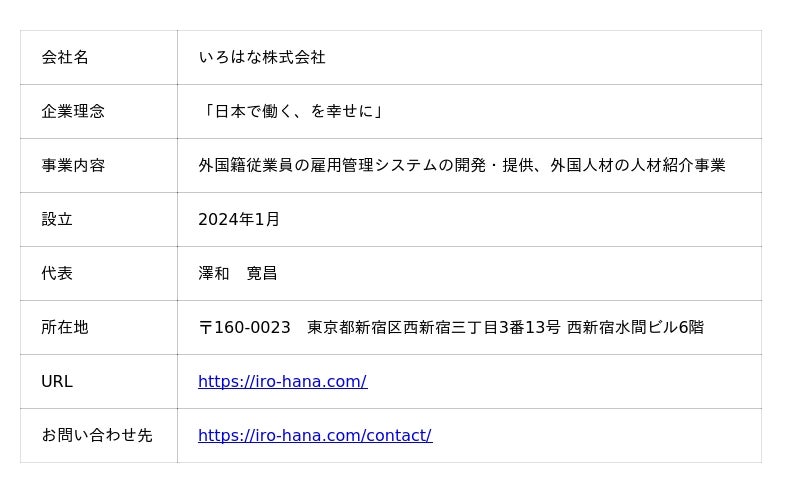Click the 会社名 label cell
Viewport: 800px width, 493px height.
[65, 58]
